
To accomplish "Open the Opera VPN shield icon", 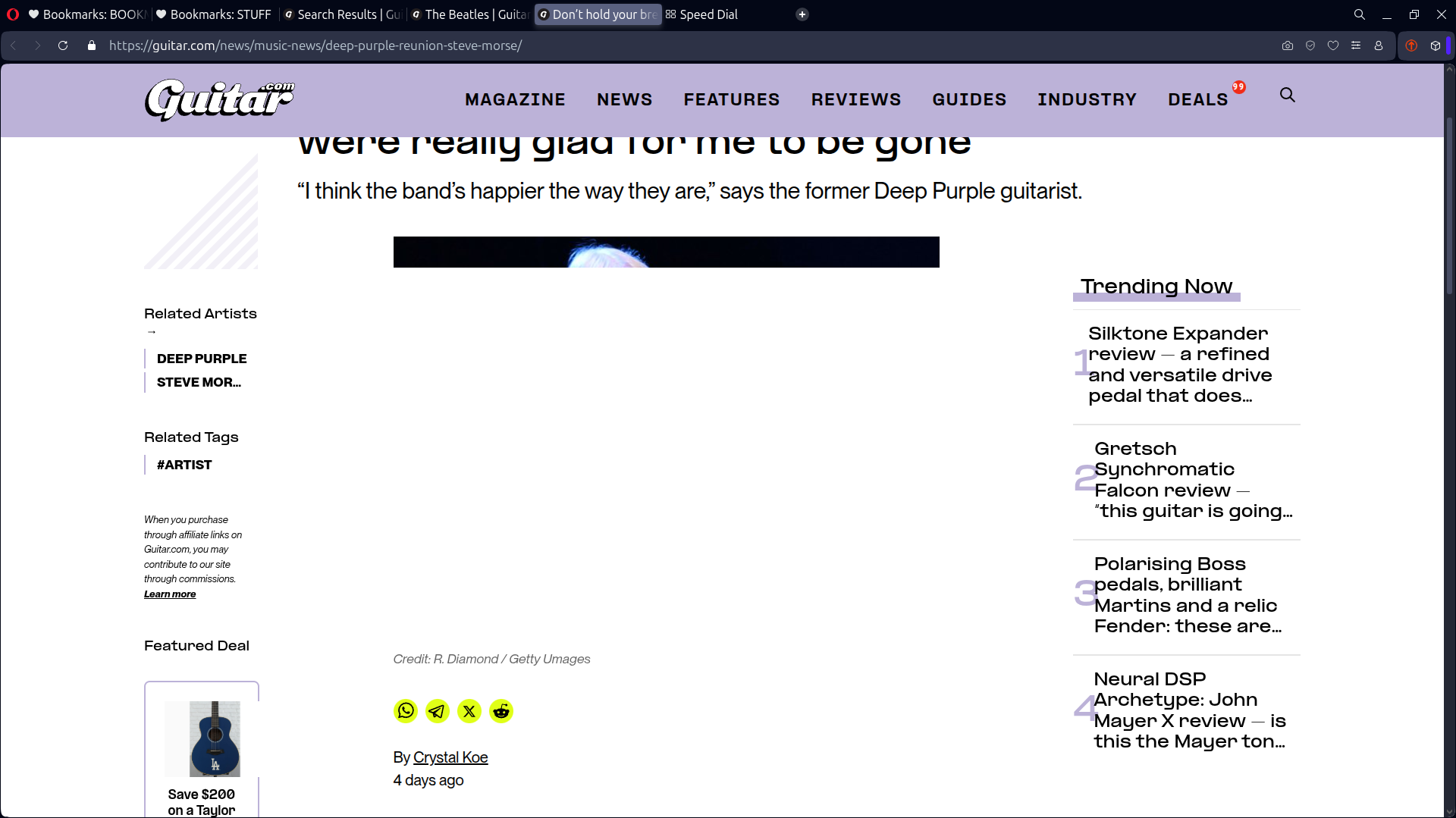I will 1310,45.
